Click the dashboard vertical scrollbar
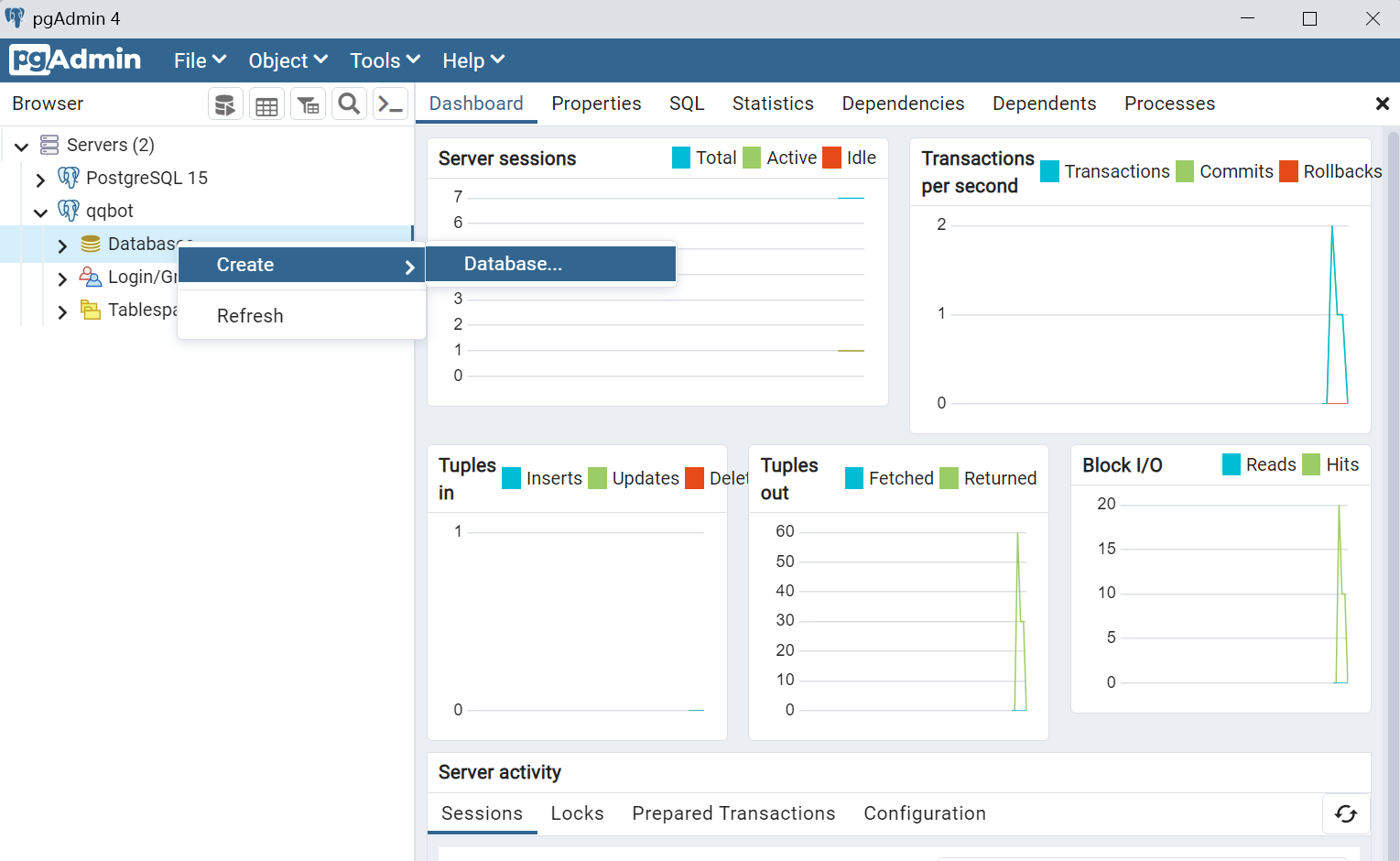Image resolution: width=1400 pixels, height=861 pixels. coord(1394,495)
